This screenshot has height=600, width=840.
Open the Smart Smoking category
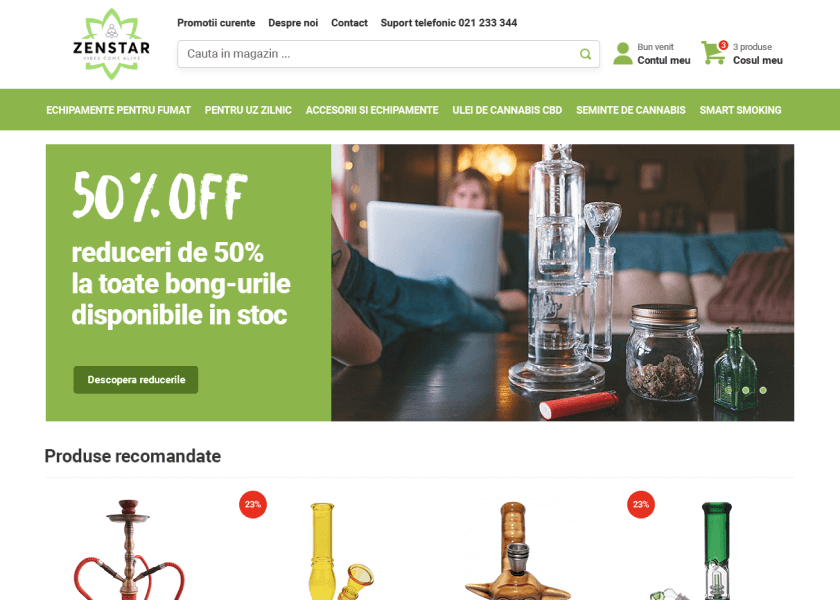(x=740, y=110)
